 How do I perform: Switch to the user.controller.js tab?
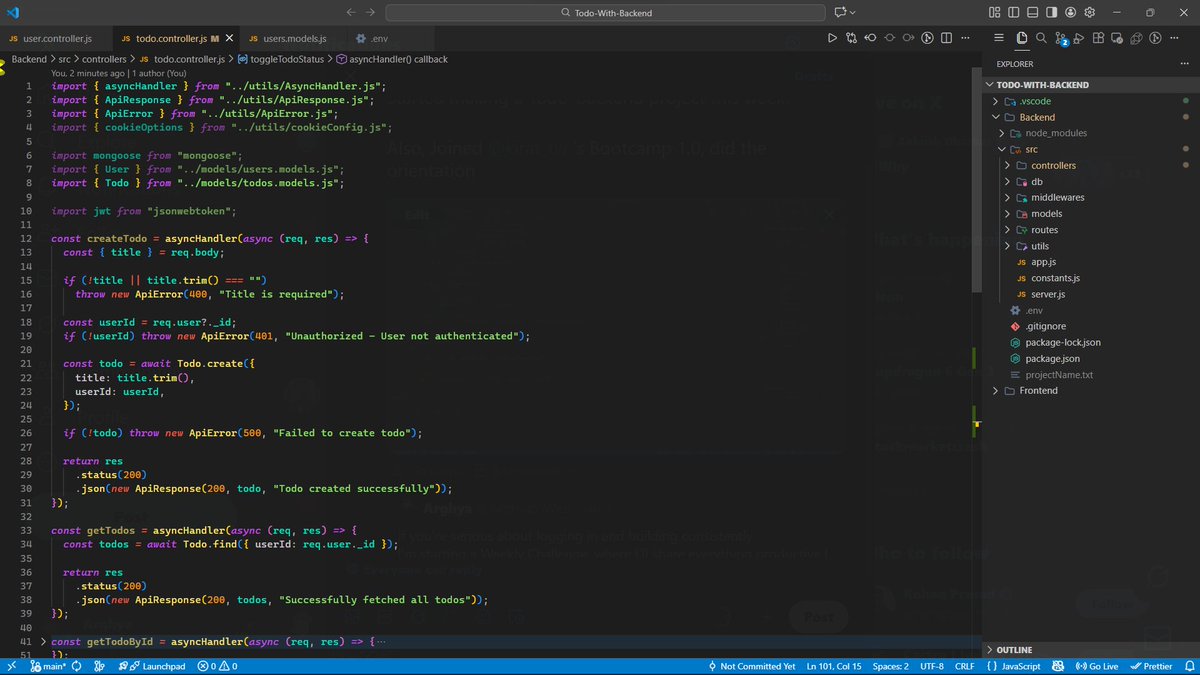[56, 38]
